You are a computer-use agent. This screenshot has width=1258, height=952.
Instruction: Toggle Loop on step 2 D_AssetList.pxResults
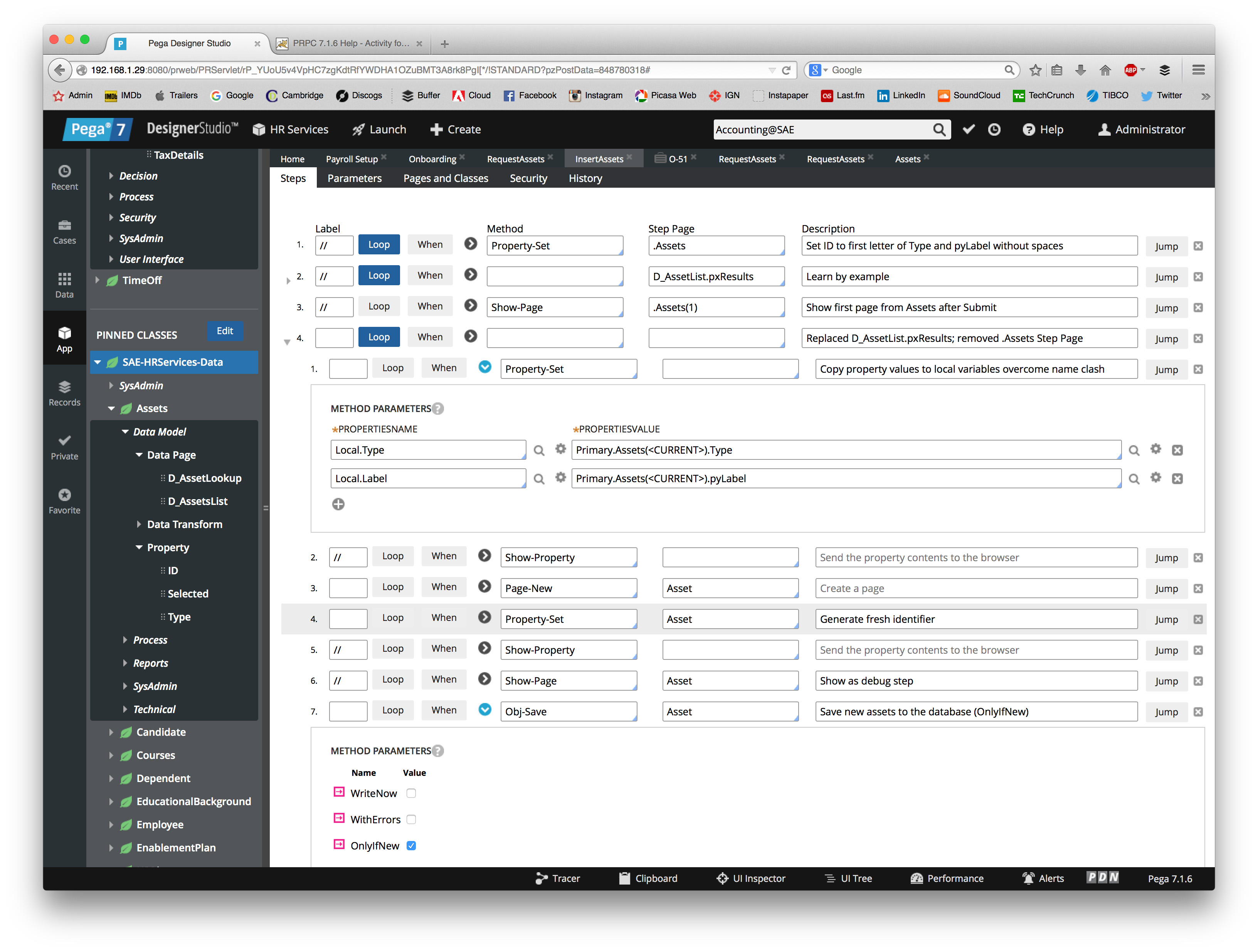[379, 275]
